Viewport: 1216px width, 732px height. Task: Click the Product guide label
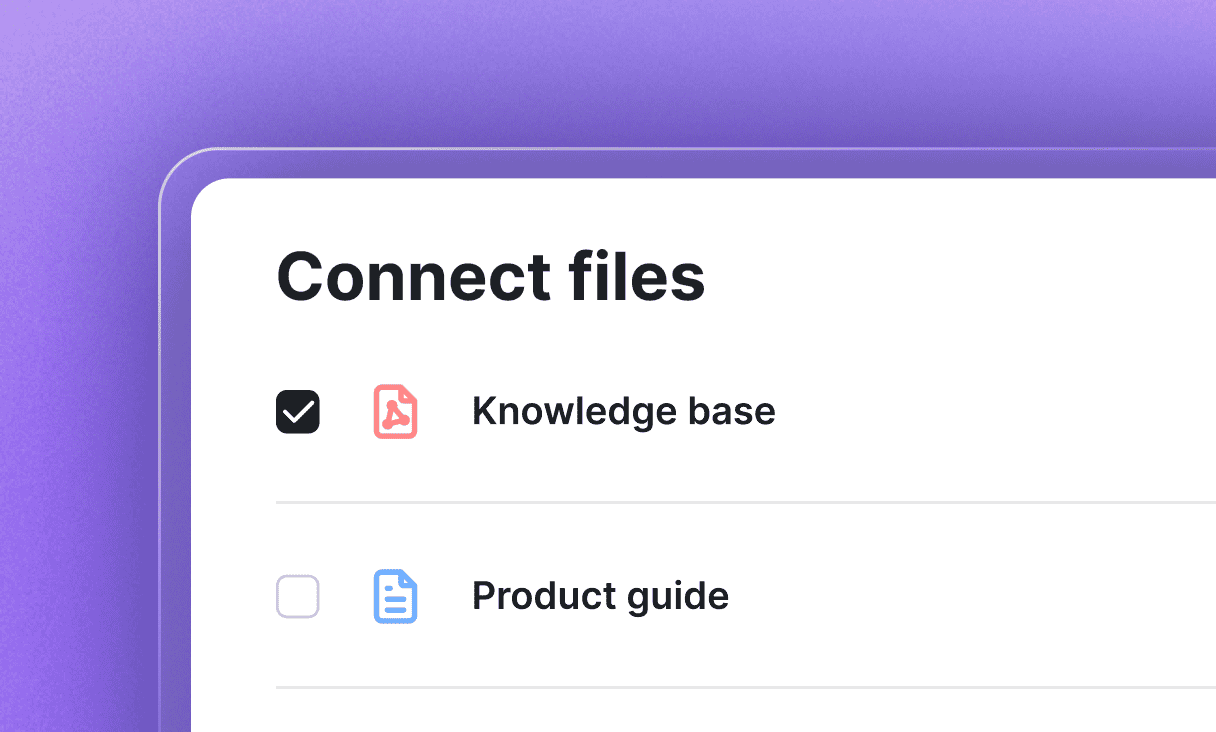click(x=600, y=595)
